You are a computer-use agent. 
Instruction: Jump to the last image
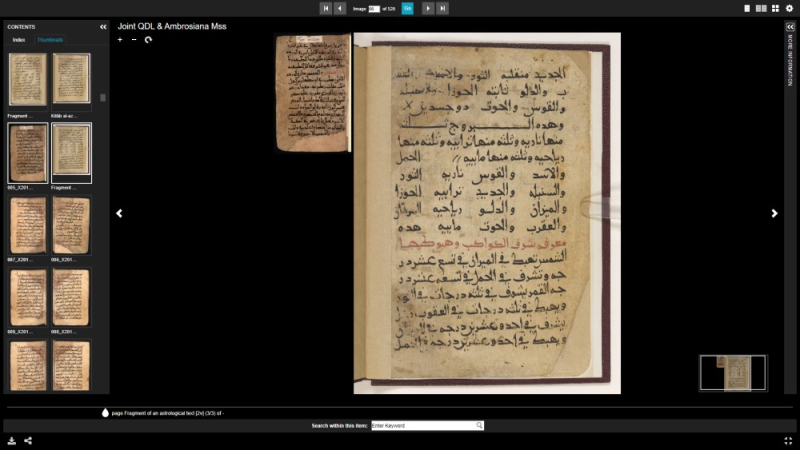442,8
